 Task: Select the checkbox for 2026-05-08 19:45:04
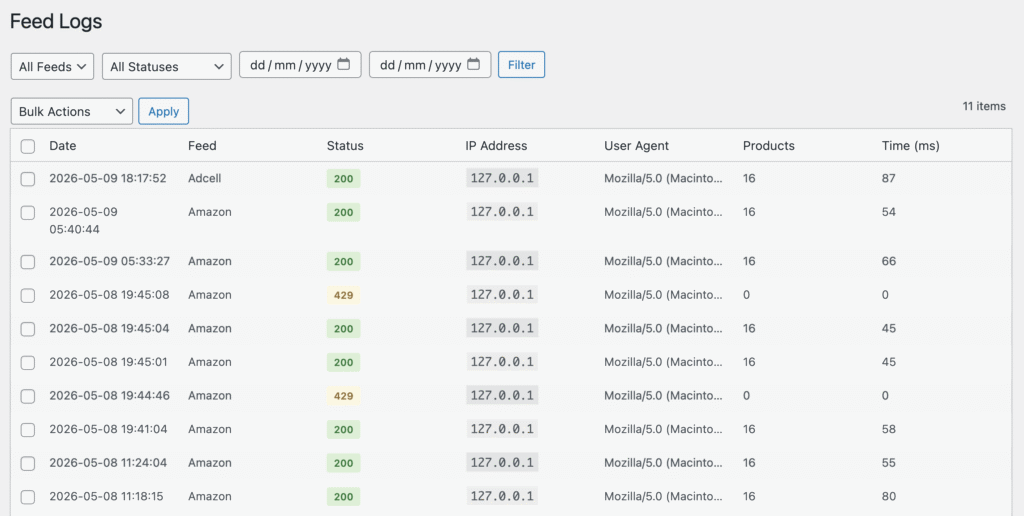pyautogui.click(x=27, y=329)
